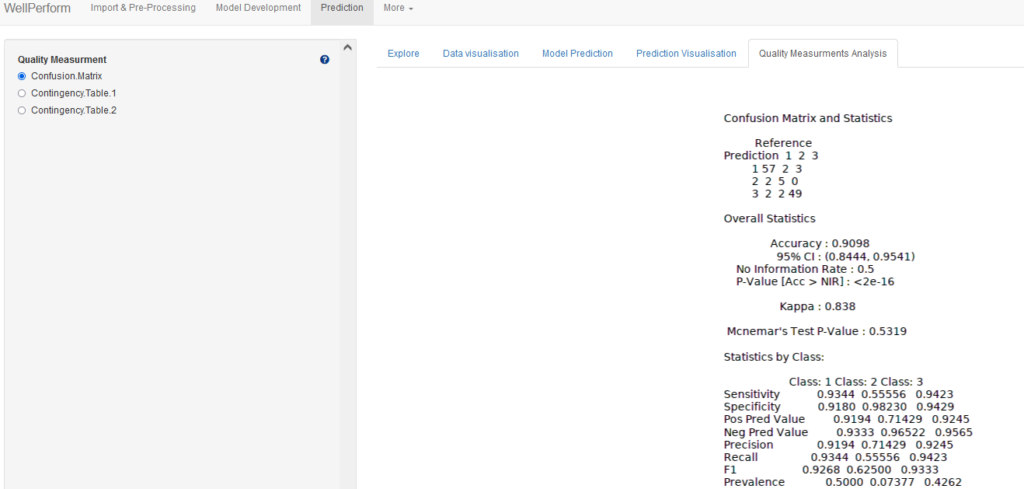
Task: Go to Import & Pre-Processing menu
Action: (x=143, y=8)
